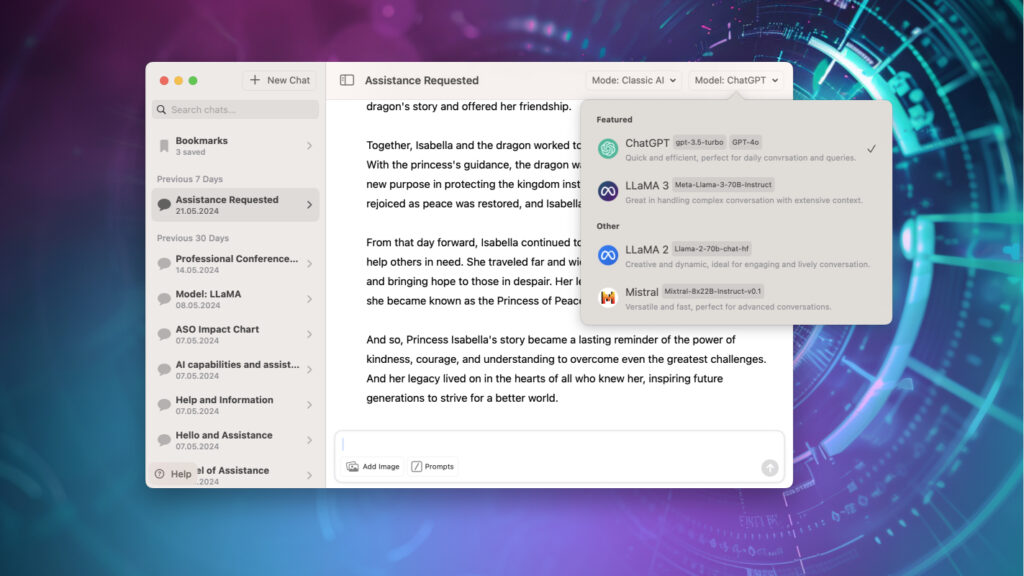The image size is (1024, 576).
Task: Click the Bookmarks ribbon icon
Action: click(164, 146)
